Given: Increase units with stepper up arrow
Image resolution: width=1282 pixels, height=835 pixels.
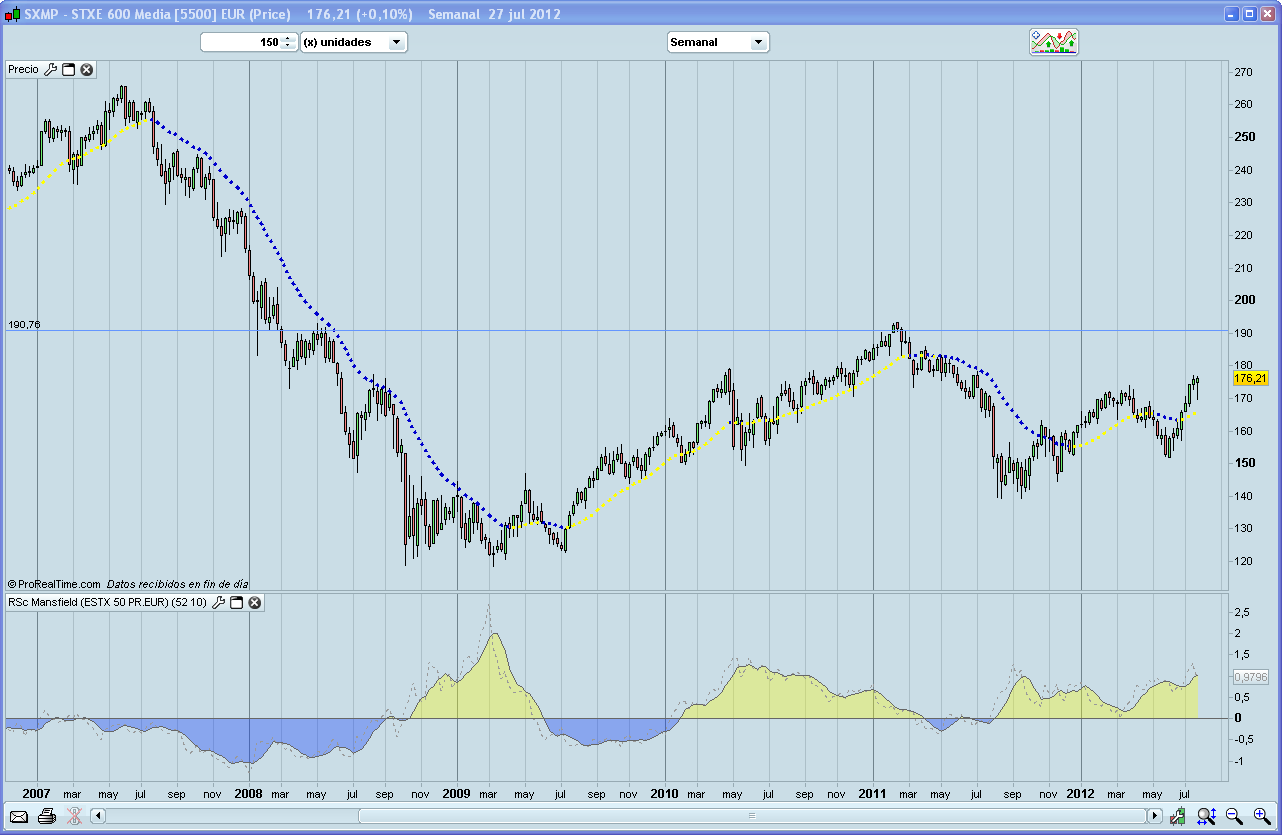Looking at the screenshot, I should (x=288, y=38).
